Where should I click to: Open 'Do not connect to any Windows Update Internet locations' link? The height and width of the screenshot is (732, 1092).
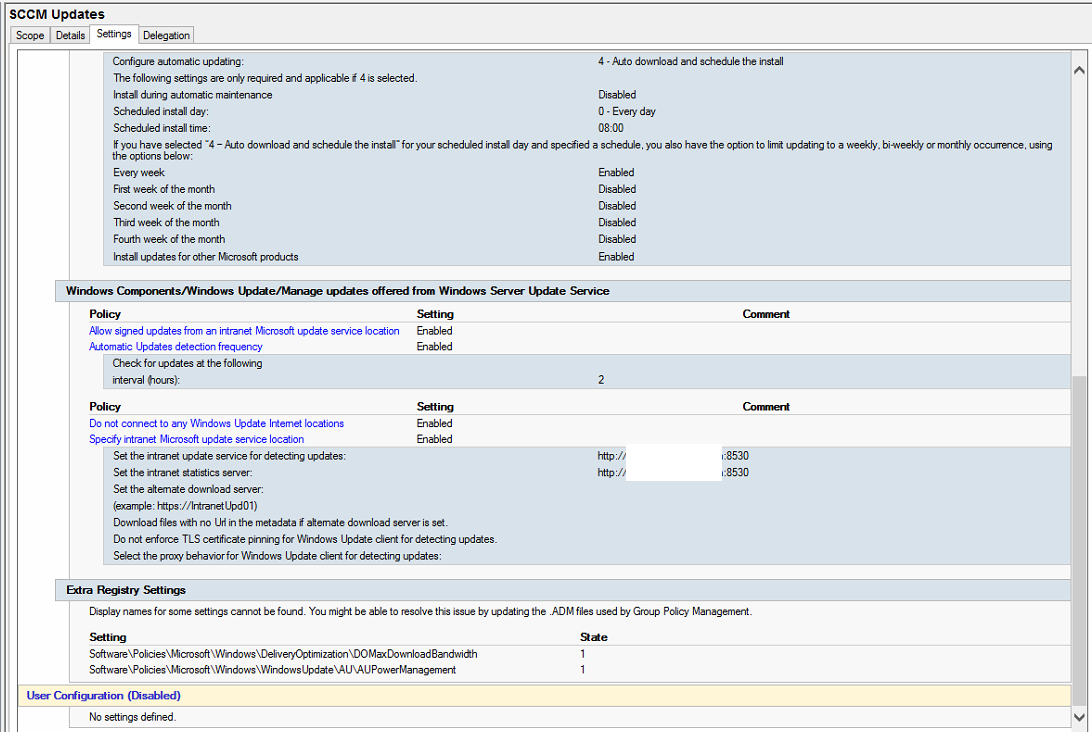(x=217, y=423)
